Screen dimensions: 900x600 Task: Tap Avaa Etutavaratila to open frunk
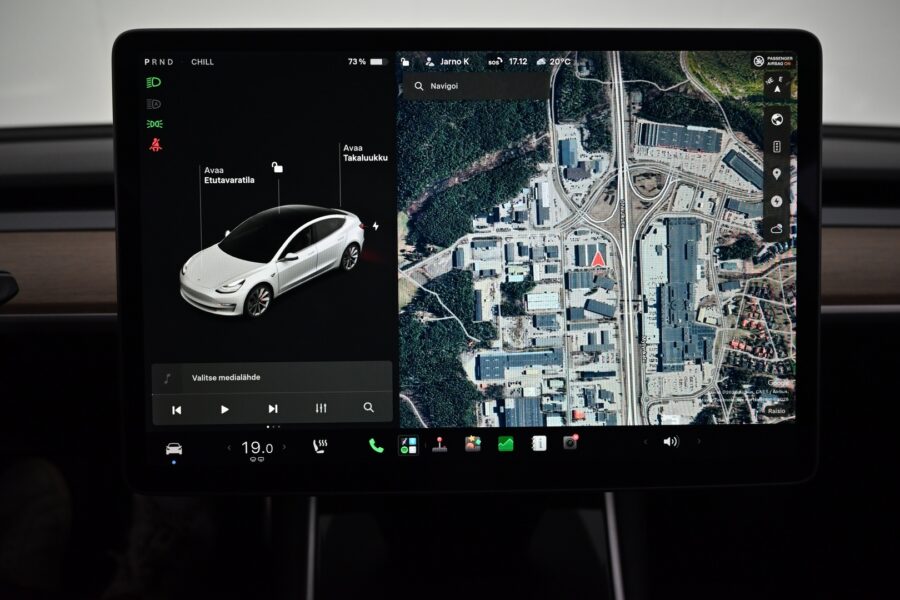coord(229,175)
